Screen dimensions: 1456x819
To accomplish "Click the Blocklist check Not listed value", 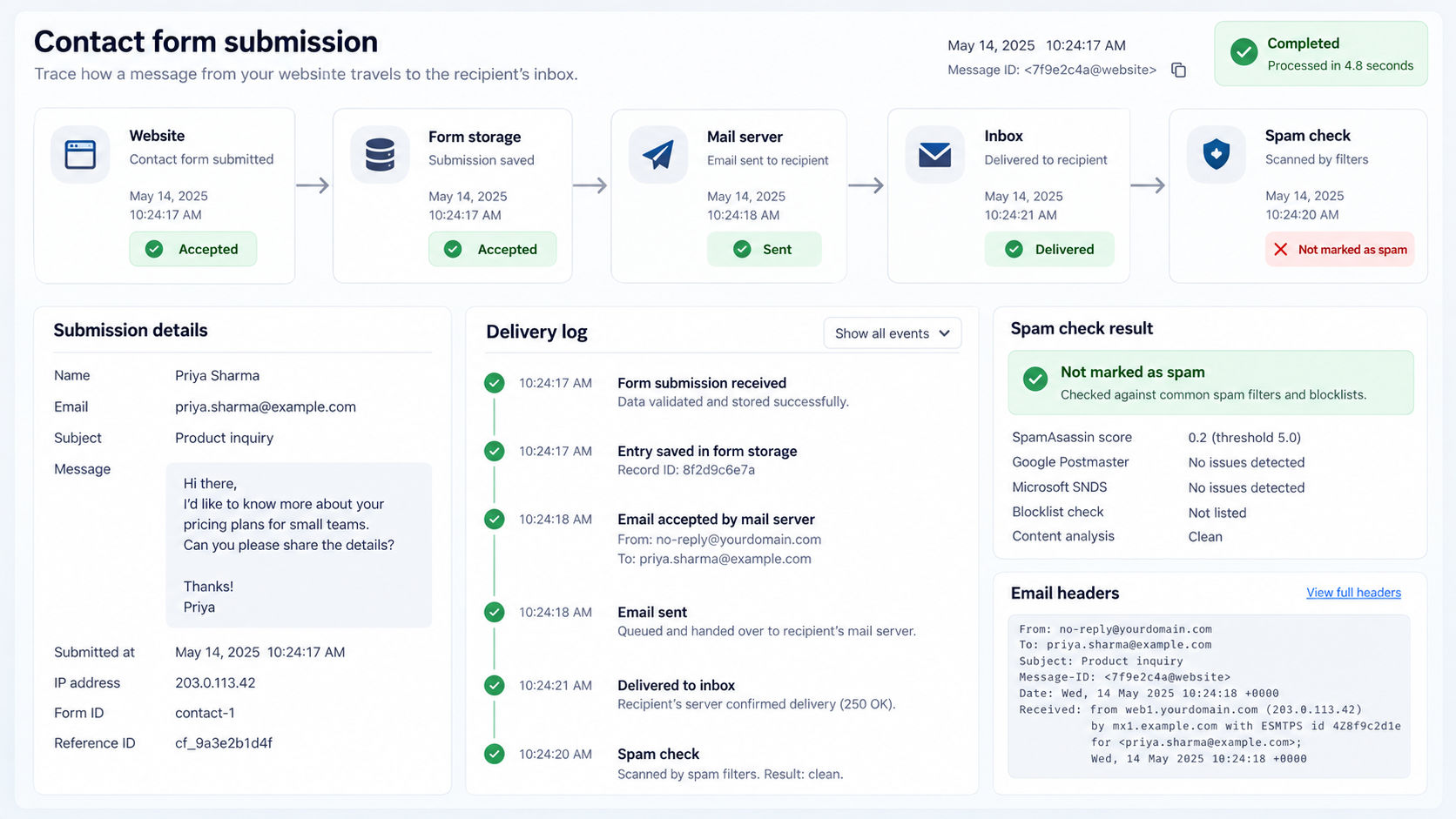I will pos(1217,513).
